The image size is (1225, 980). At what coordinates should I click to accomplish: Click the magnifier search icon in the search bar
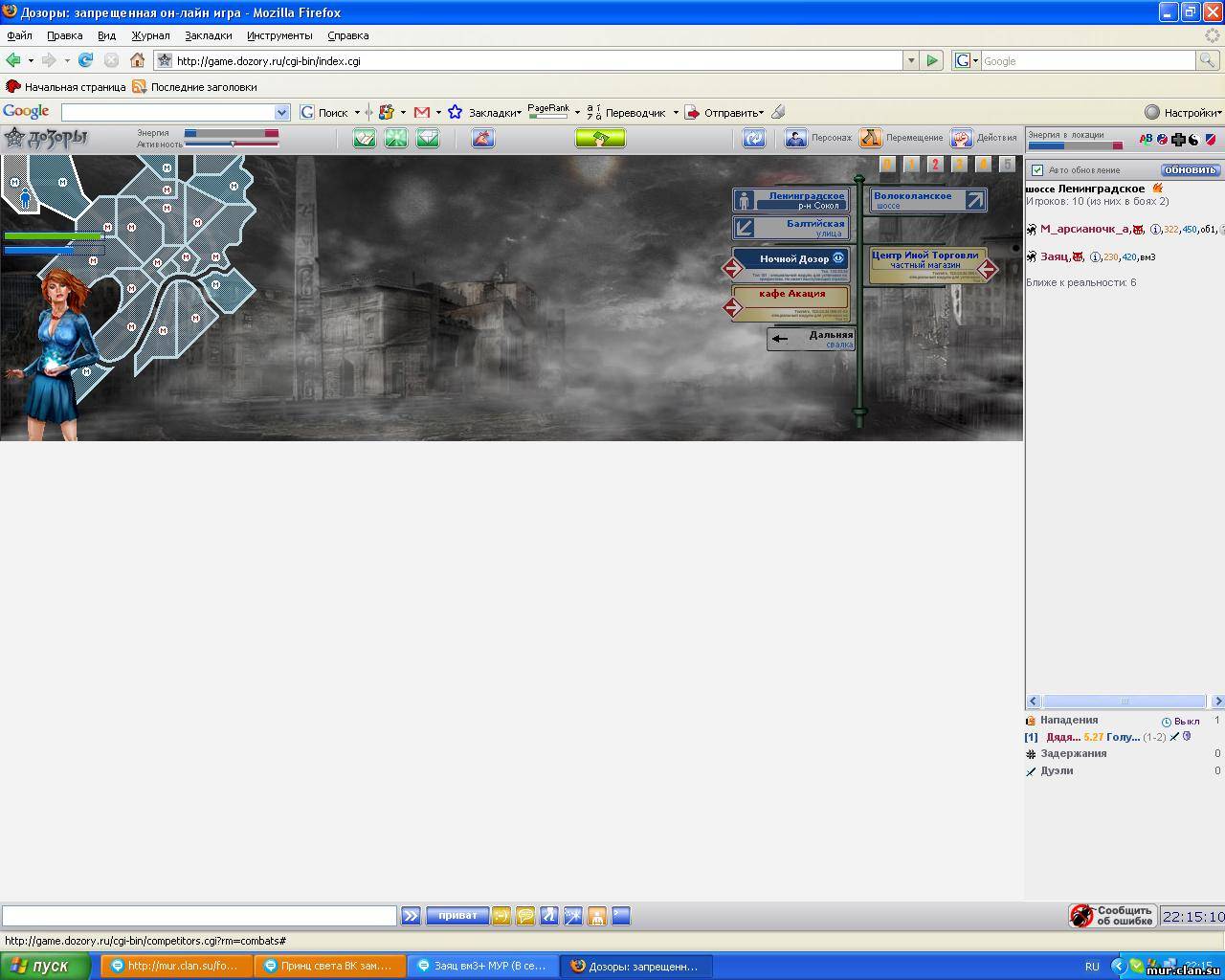point(1208,60)
